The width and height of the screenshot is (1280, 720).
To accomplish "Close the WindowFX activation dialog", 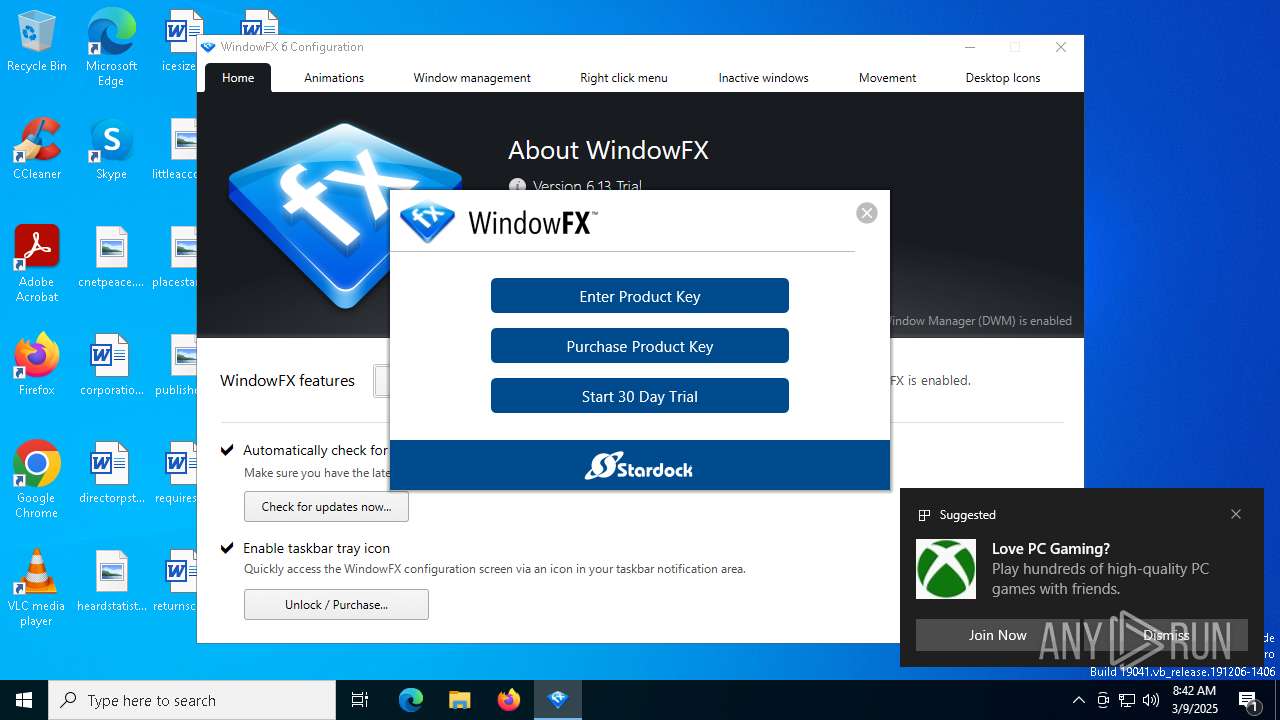I will [867, 213].
